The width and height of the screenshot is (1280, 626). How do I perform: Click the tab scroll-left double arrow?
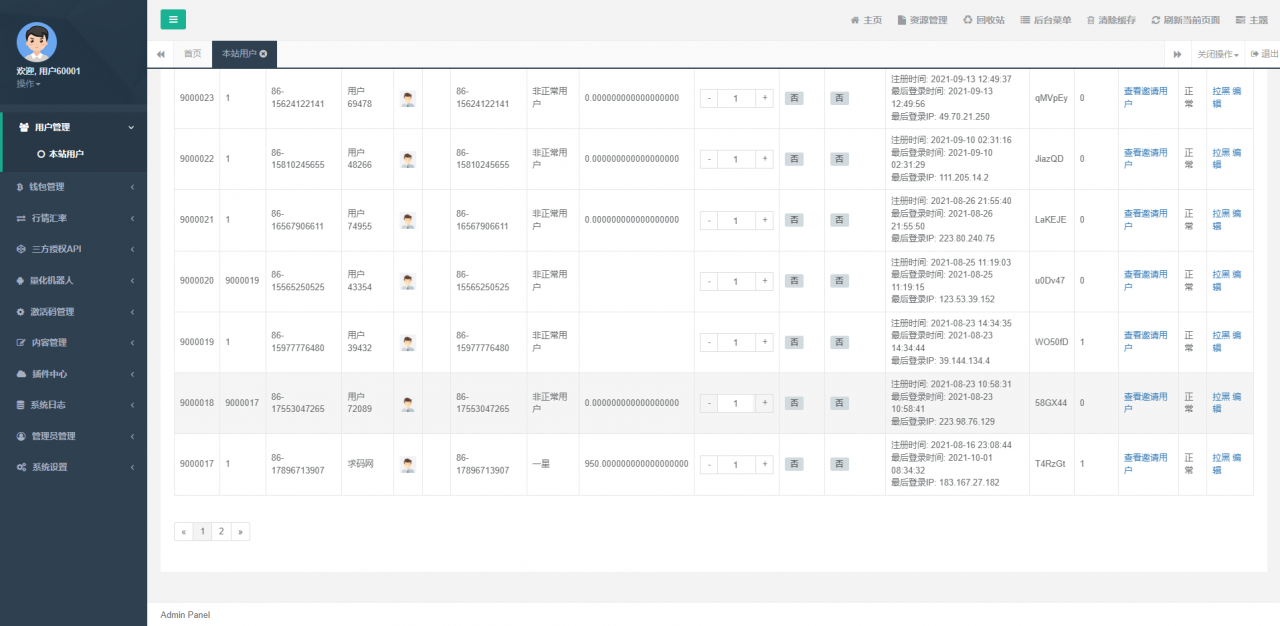tap(161, 54)
